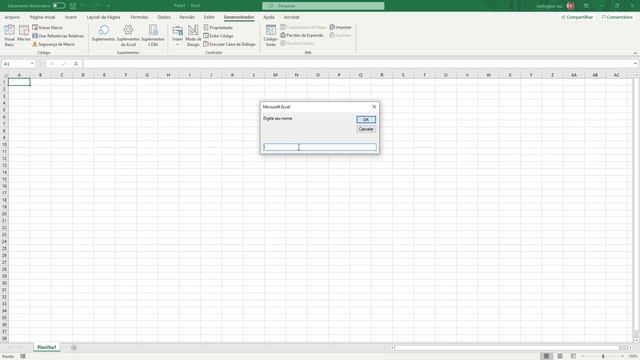Screen dimensions: 640x360
Task: Click the Save icon in title bar
Action: (73, 6)
